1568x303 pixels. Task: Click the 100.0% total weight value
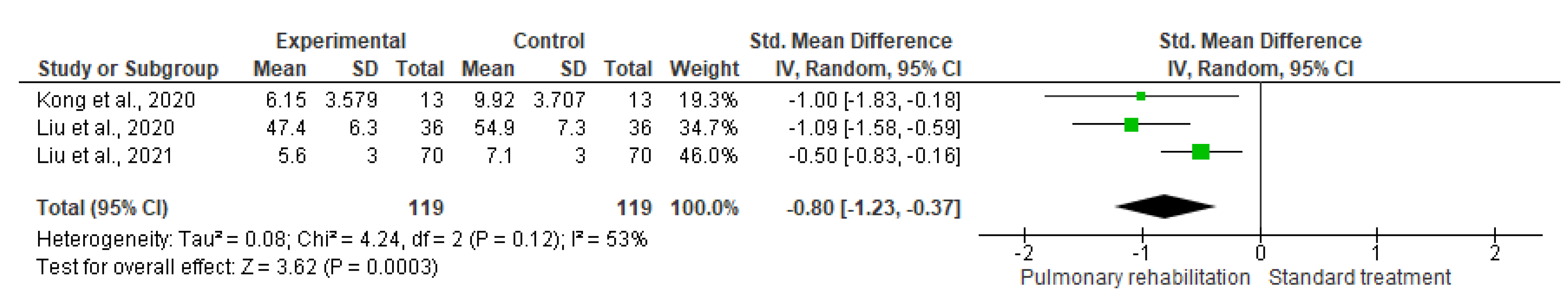(x=704, y=208)
